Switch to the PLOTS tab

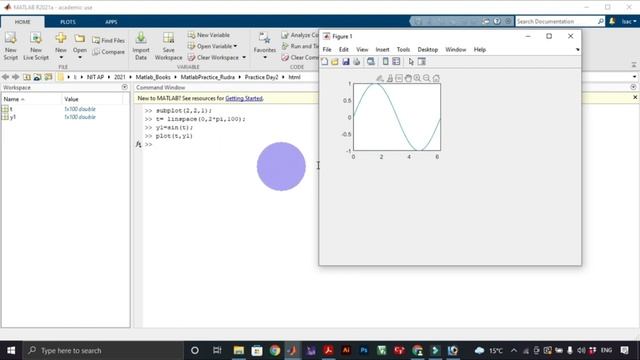(68, 22)
